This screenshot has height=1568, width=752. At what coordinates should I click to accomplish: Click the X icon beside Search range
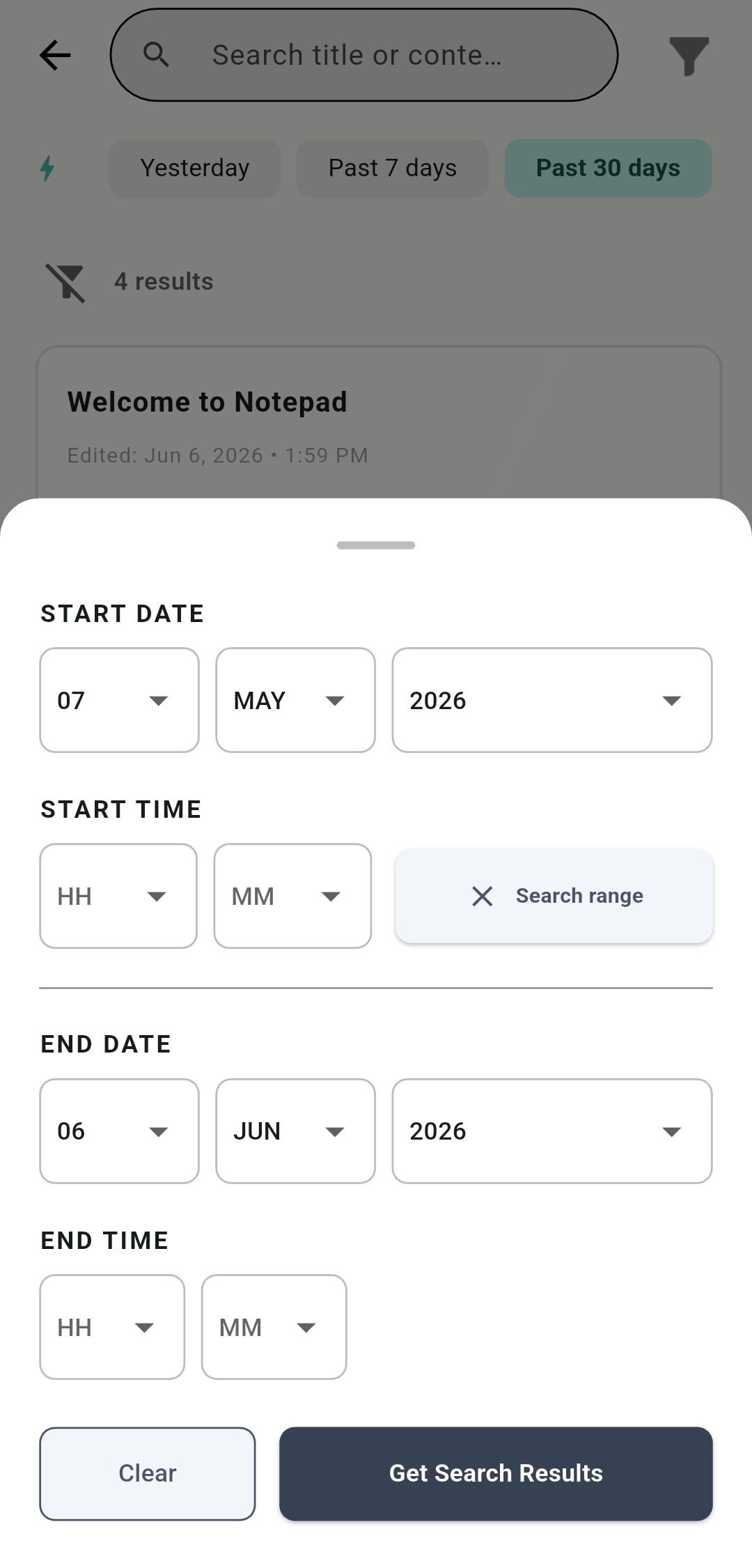pos(482,896)
